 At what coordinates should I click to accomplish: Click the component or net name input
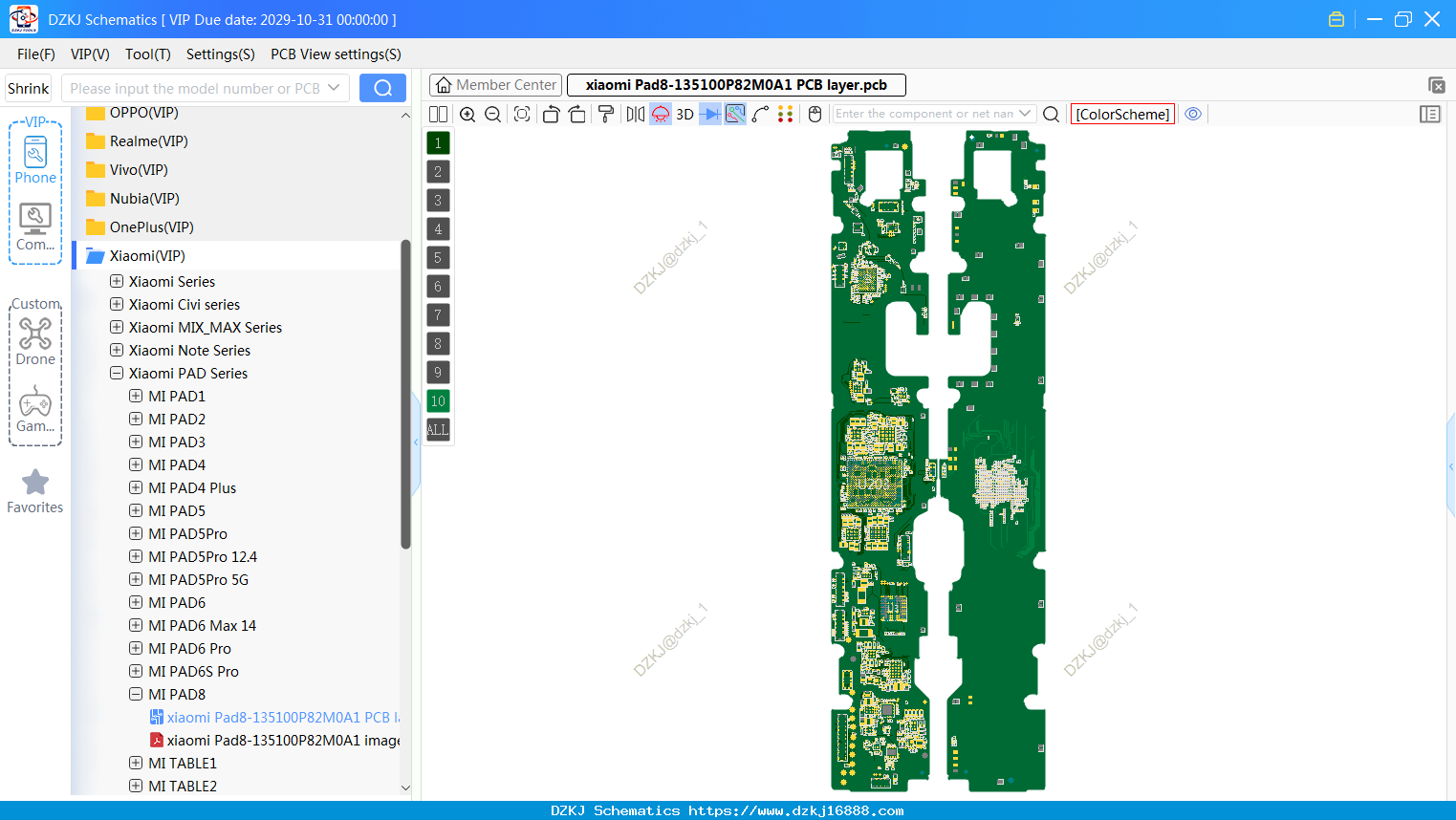[924, 114]
